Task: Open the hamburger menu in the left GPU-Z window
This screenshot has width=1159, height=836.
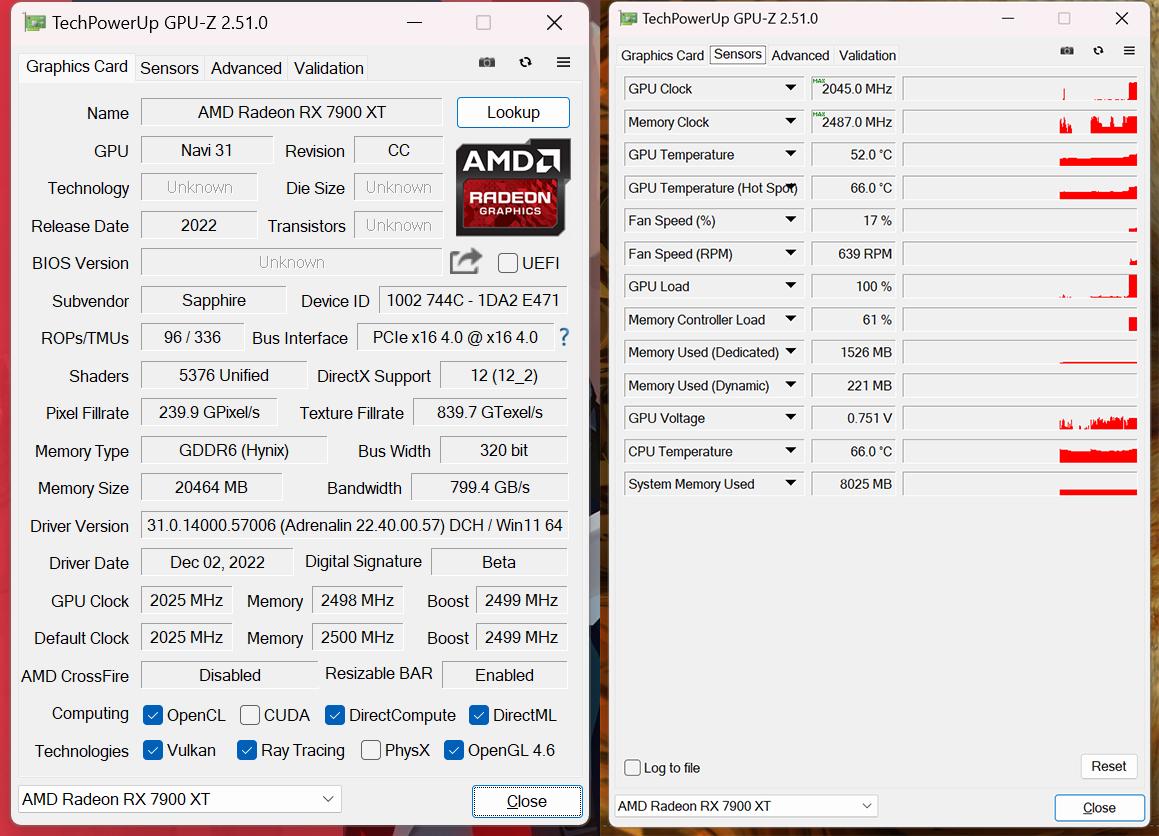Action: point(563,62)
